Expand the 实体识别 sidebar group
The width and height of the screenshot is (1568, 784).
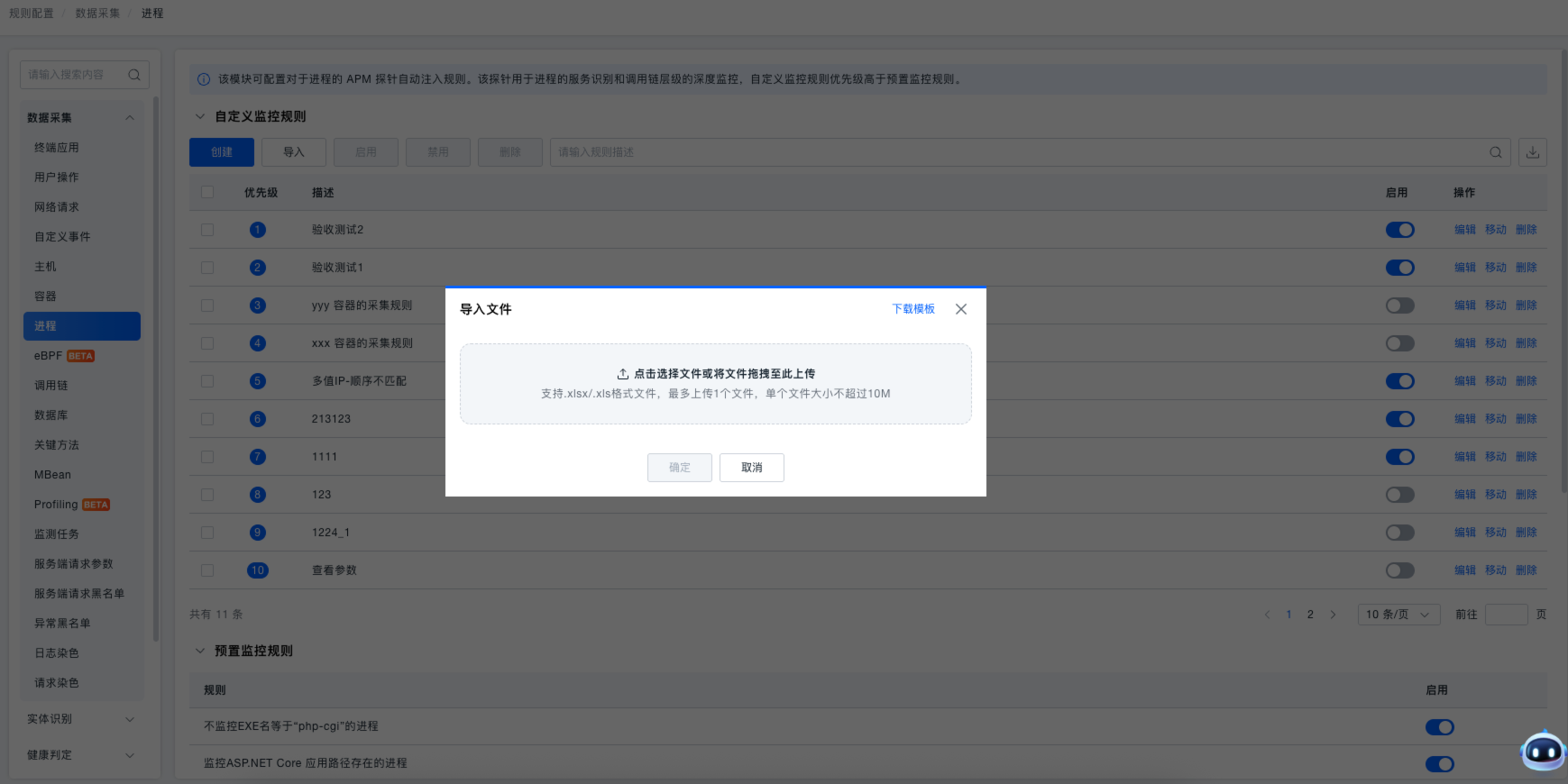click(130, 719)
